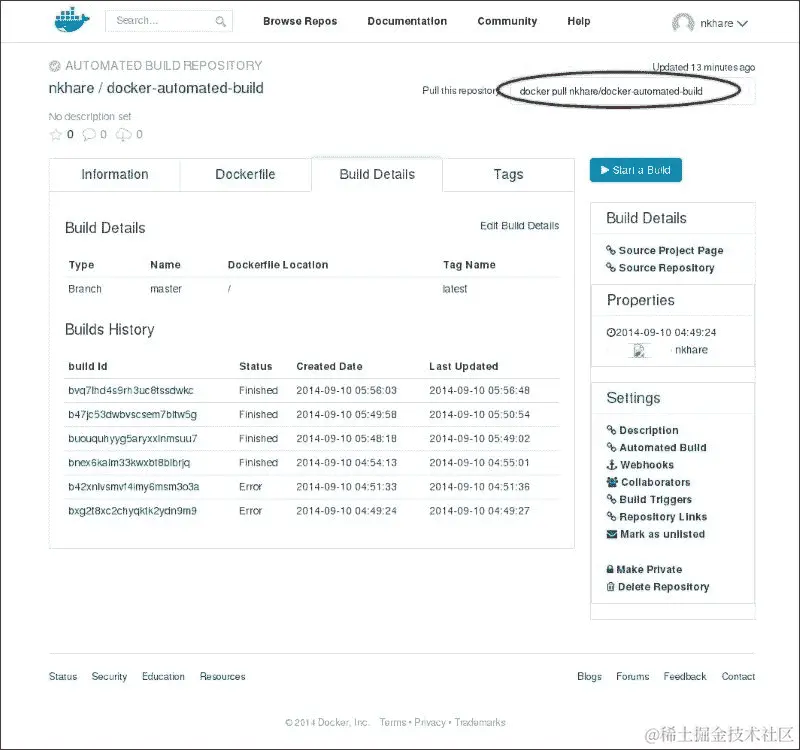Switch to the Tags tab
The height and width of the screenshot is (750, 800).
pyautogui.click(x=508, y=174)
